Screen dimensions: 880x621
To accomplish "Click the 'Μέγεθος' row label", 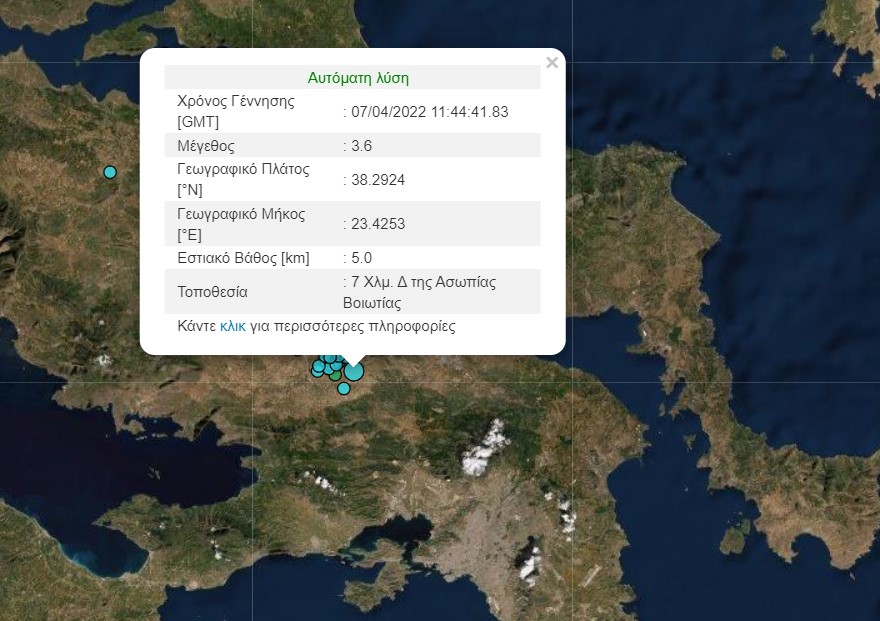I will pyautogui.click(x=206, y=146).
